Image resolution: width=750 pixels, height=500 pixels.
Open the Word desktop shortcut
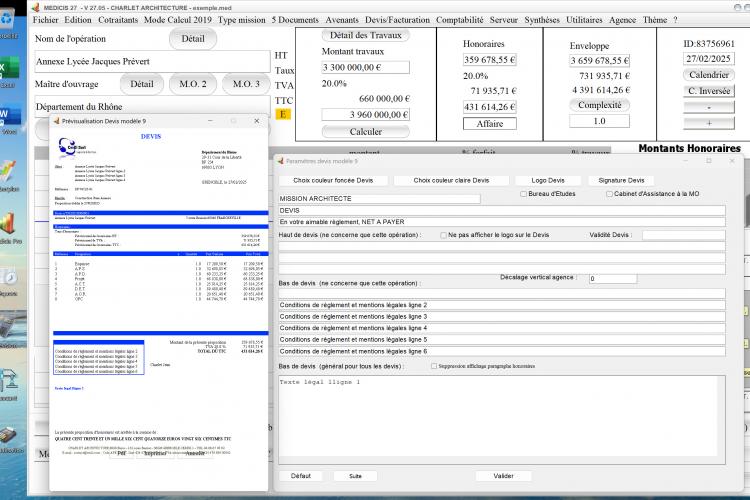tap(9, 119)
